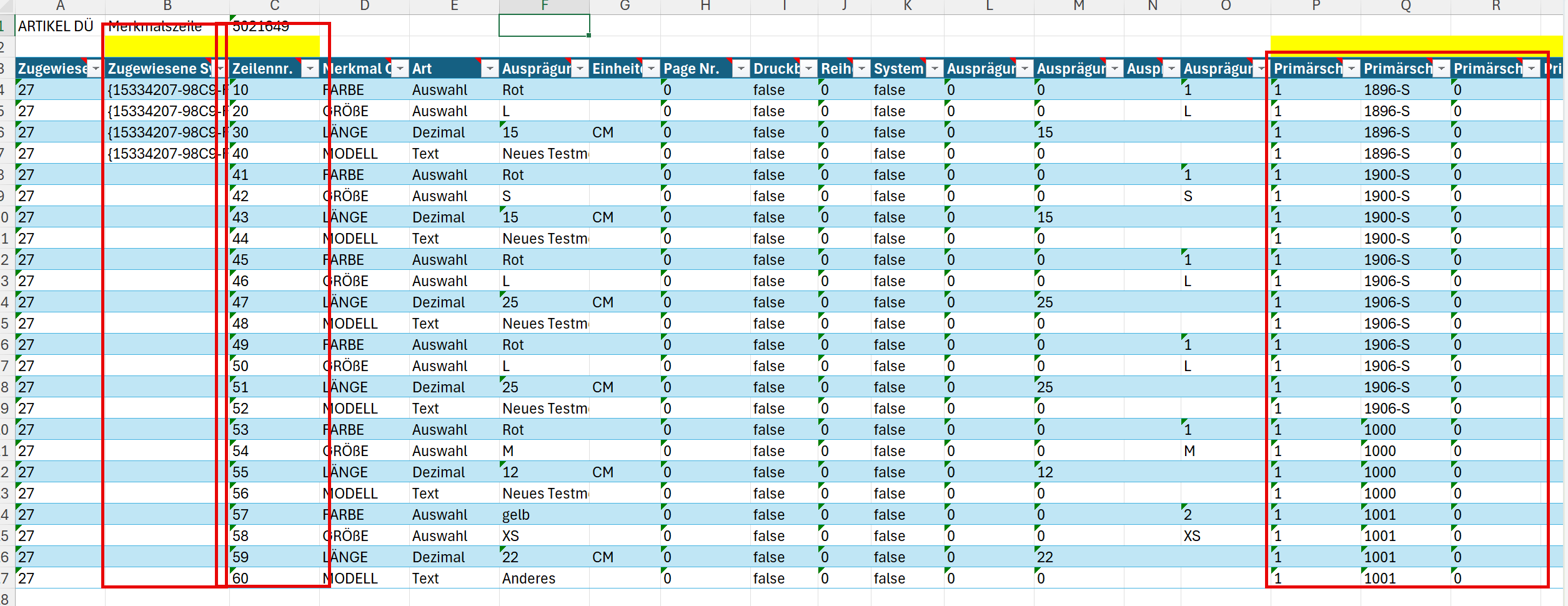This screenshot has width=1568, height=606.
Task: Open the System column filter dropdown
Action: pyautogui.click(x=934, y=69)
